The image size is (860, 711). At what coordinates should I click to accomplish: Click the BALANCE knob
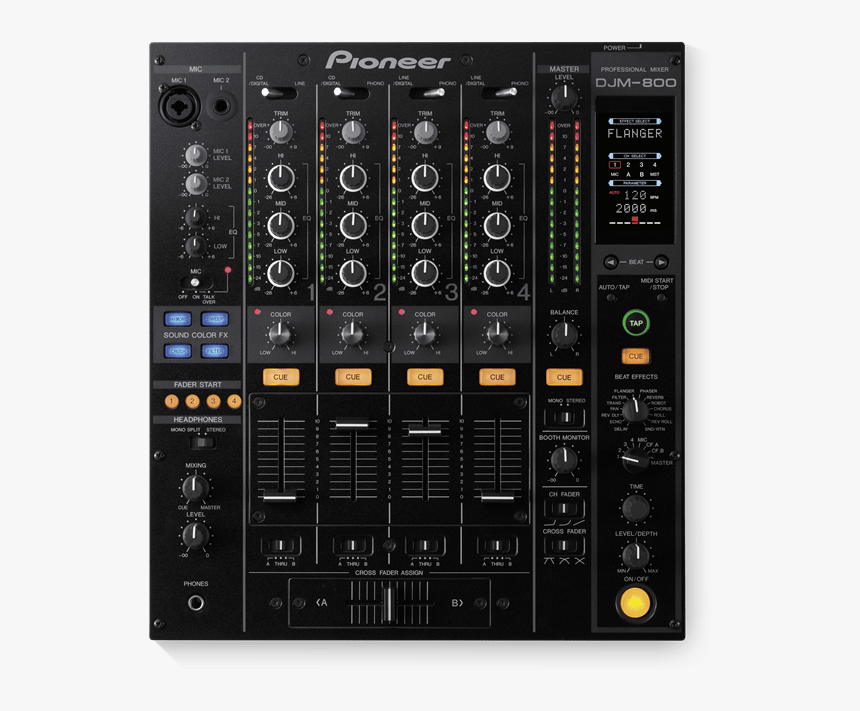point(564,334)
